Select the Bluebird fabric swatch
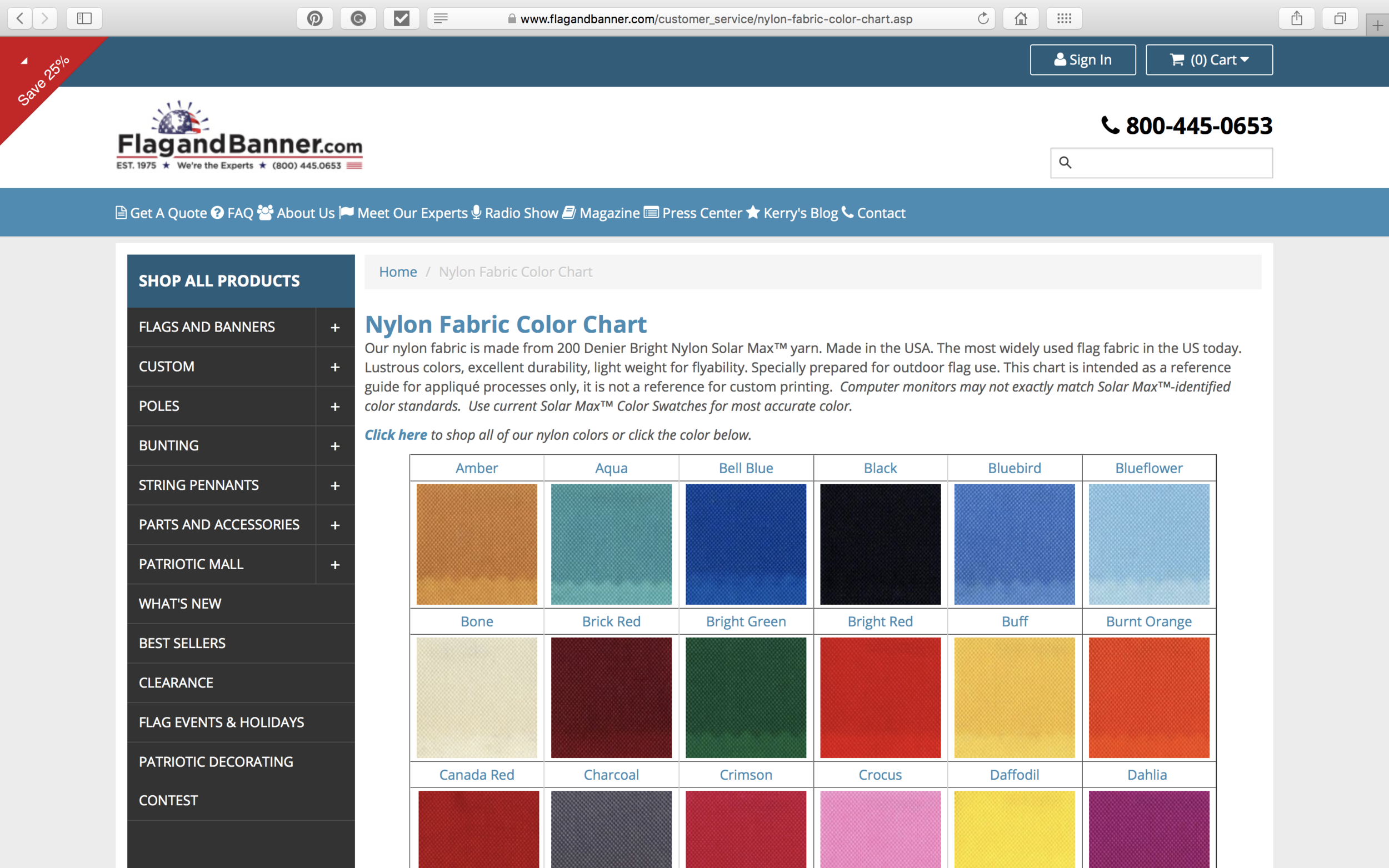The width and height of the screenshot is (1389, 868). pyautogui.click(x=1015, y=544)
